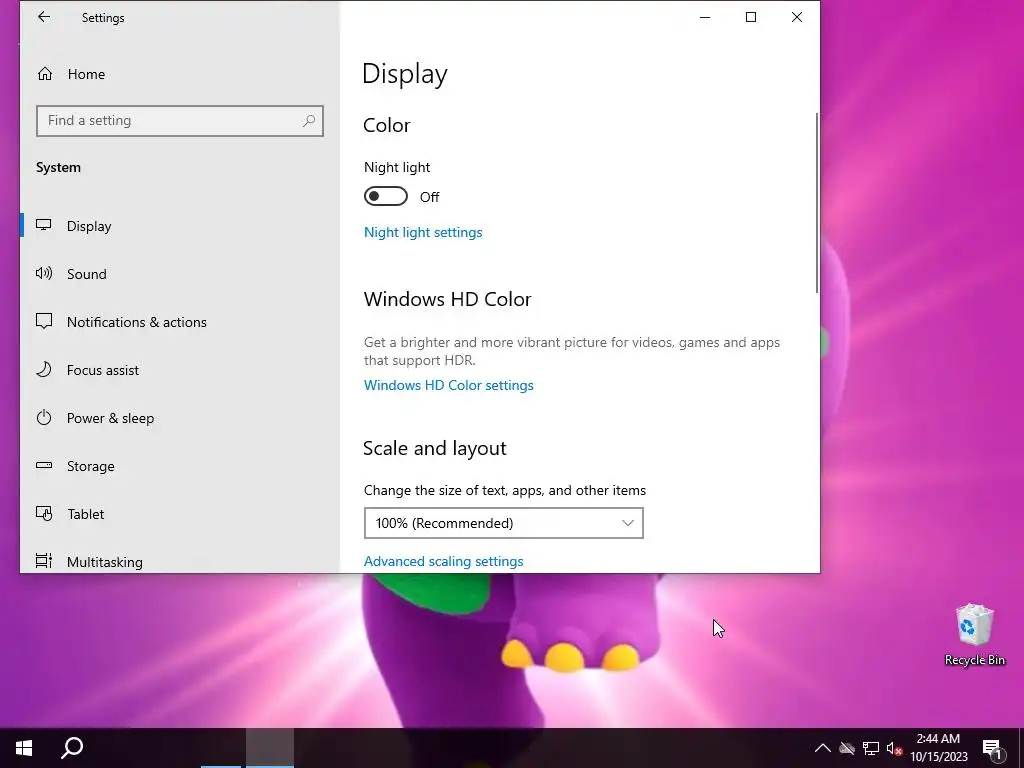Click the 'Windows HD Color' heading
1024x768 pixels.
447,299
